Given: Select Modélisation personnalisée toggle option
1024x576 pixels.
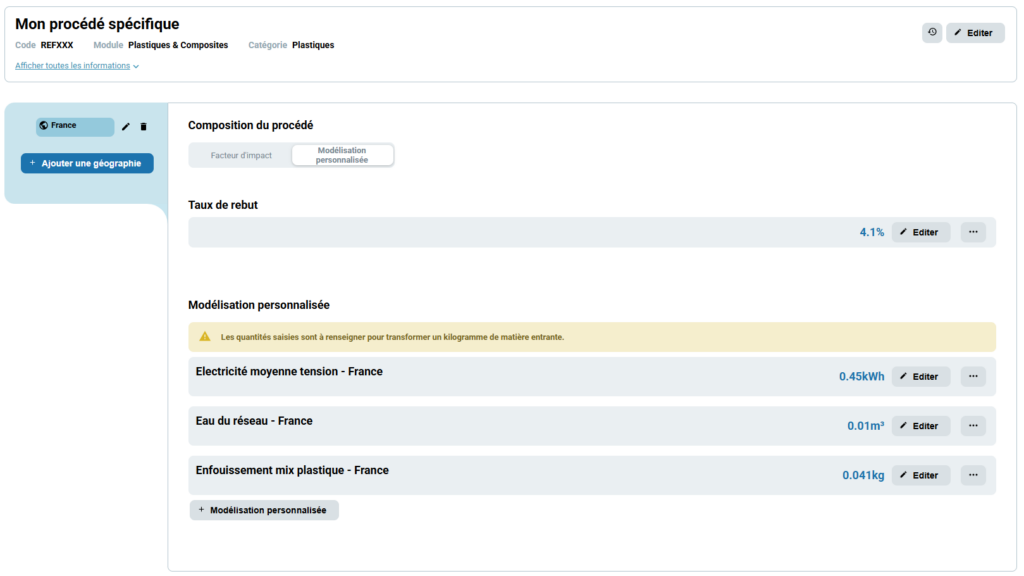Looking at the screenshot, I should 342,155.
